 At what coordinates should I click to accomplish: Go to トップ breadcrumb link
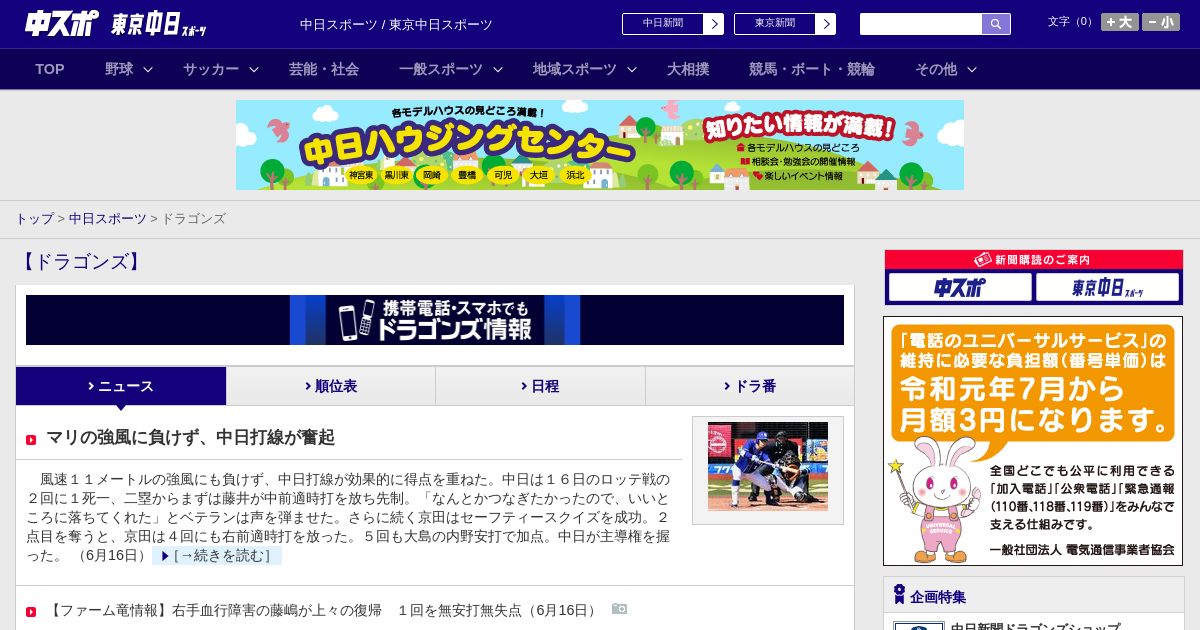(34, 218)
